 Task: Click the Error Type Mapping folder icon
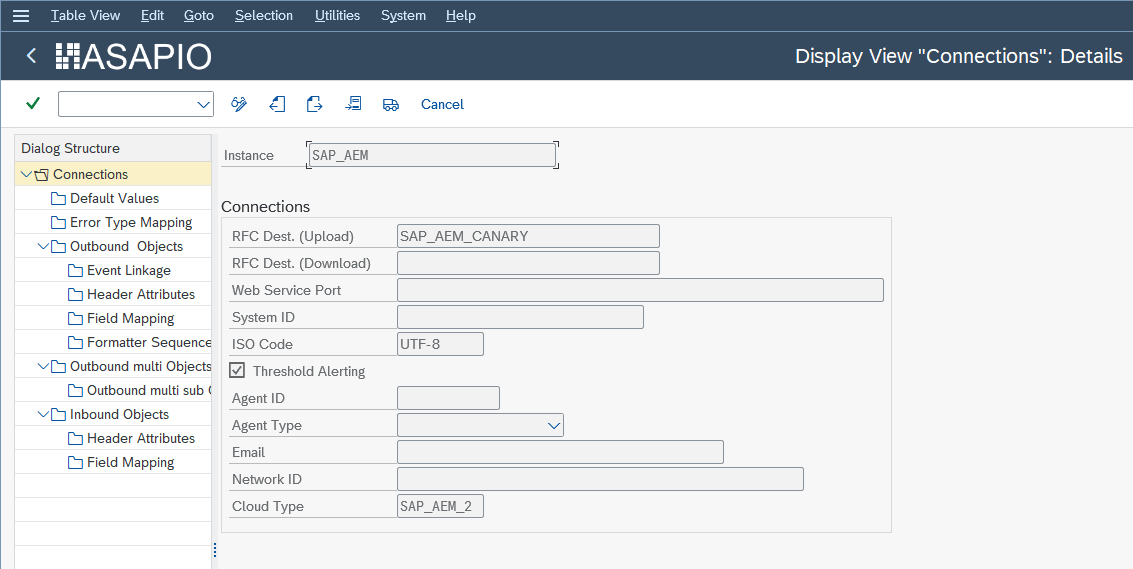(x=59, y=222)
